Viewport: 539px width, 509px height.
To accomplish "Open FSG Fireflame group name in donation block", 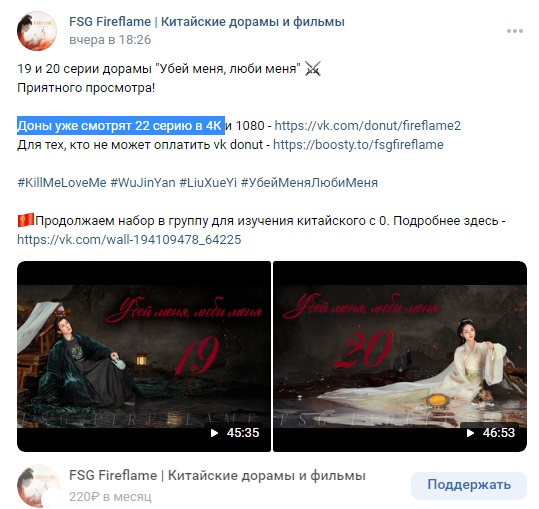I will (217, 476).
